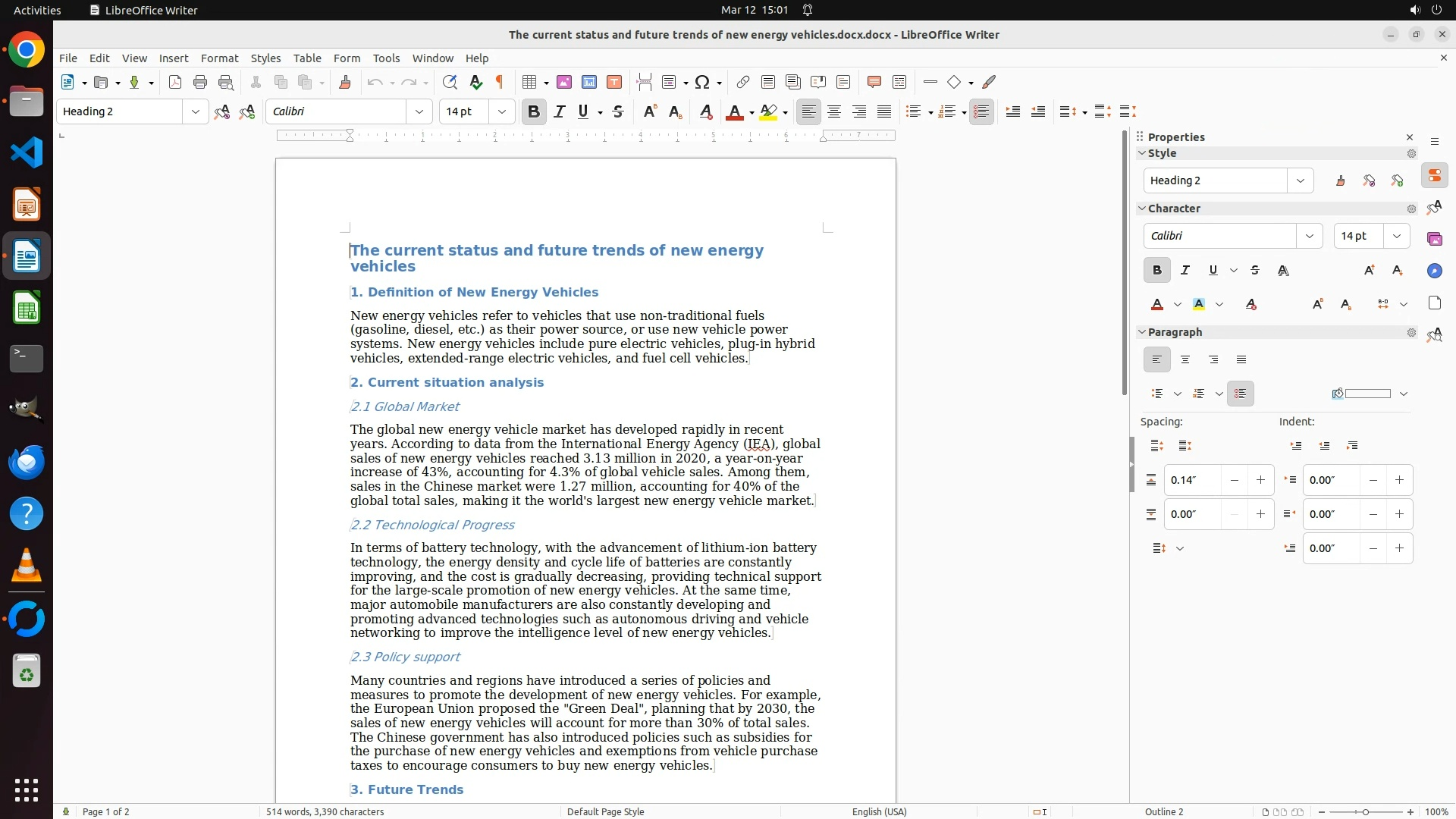Collapse the Paragraph section in the sidebar
Image resolution: width=1456 pixels, height=819 pixels.
1142,332
